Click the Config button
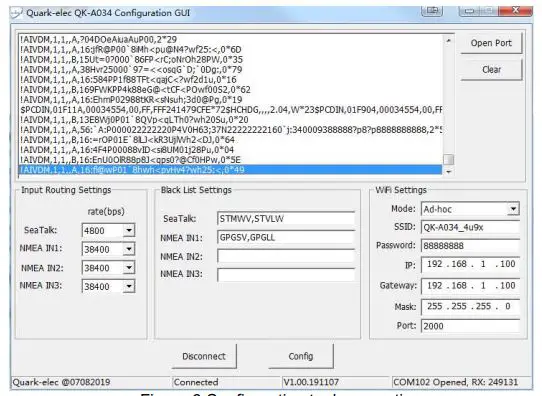 (x=301, y=356)
